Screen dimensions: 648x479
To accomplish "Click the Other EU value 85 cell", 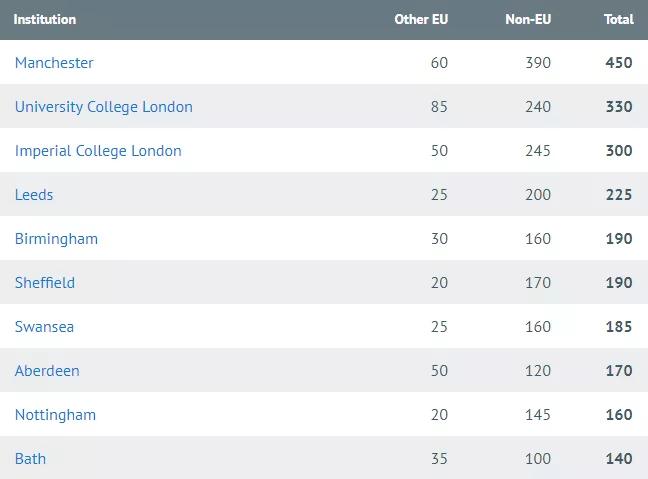I will [x=439, y=107].
